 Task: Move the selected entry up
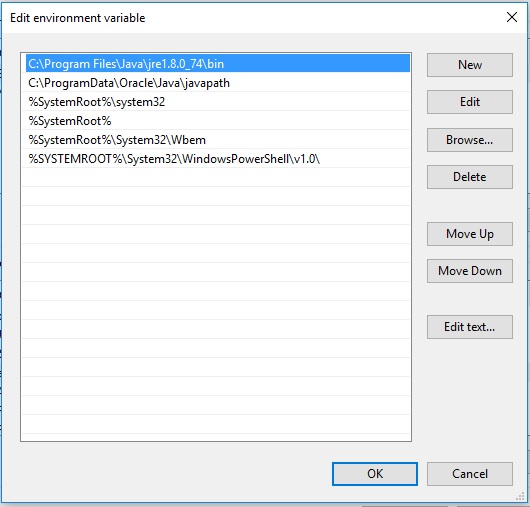click(x=469, y=234)
